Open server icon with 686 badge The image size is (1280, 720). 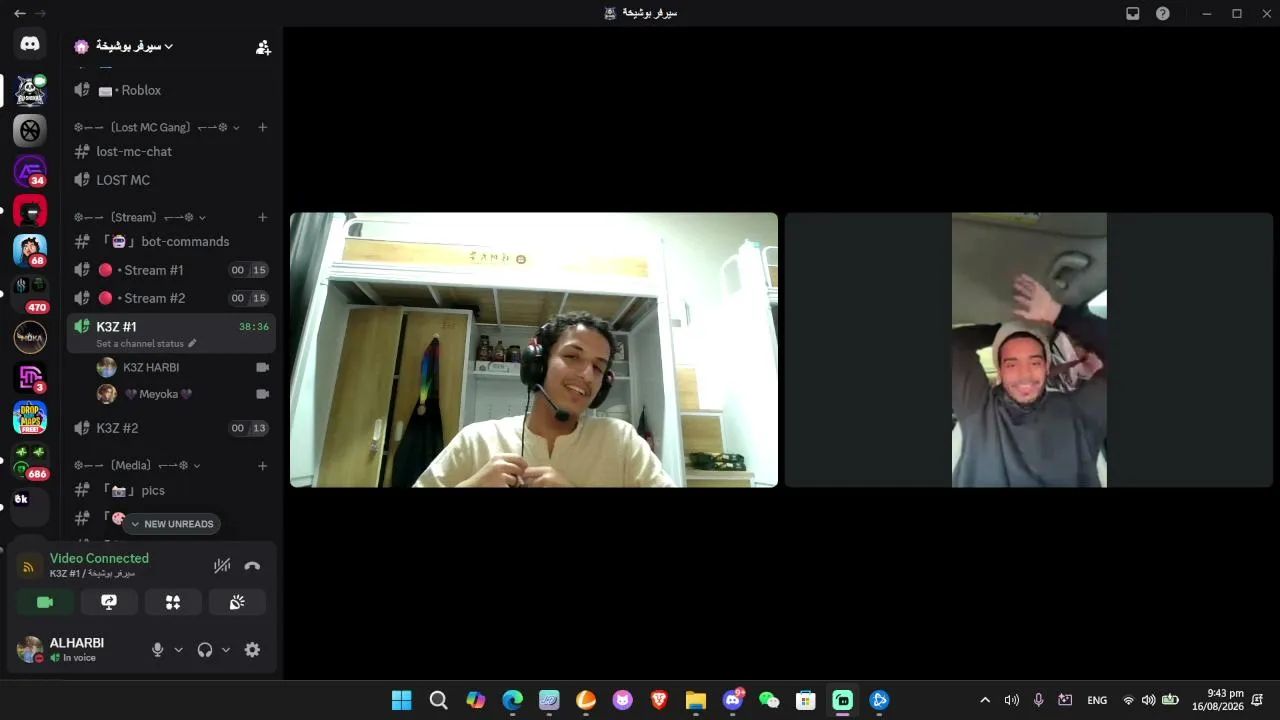point(30,462)
